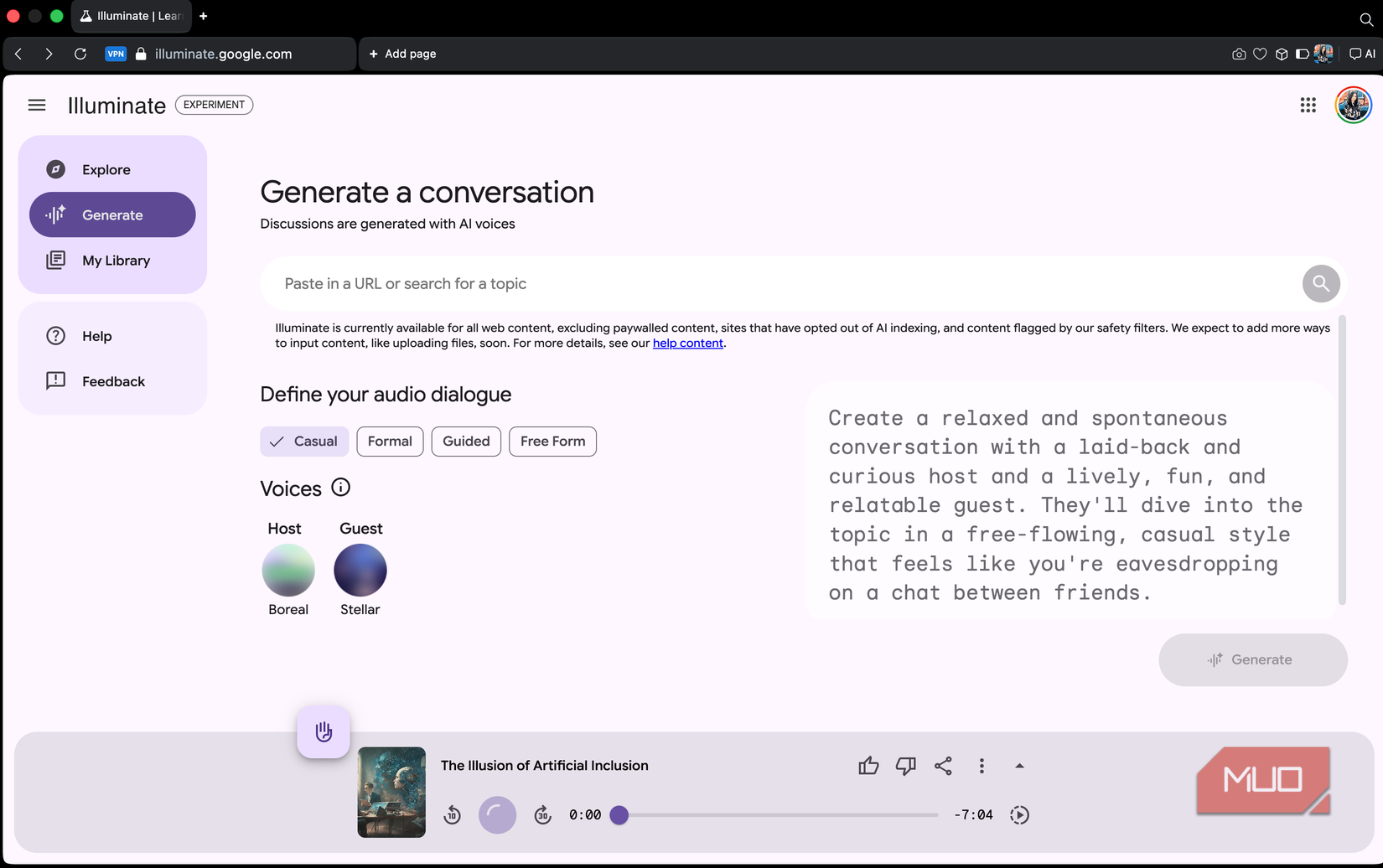Open the player's more options menu
This screenshot has width=1383, height=868.
981,765
